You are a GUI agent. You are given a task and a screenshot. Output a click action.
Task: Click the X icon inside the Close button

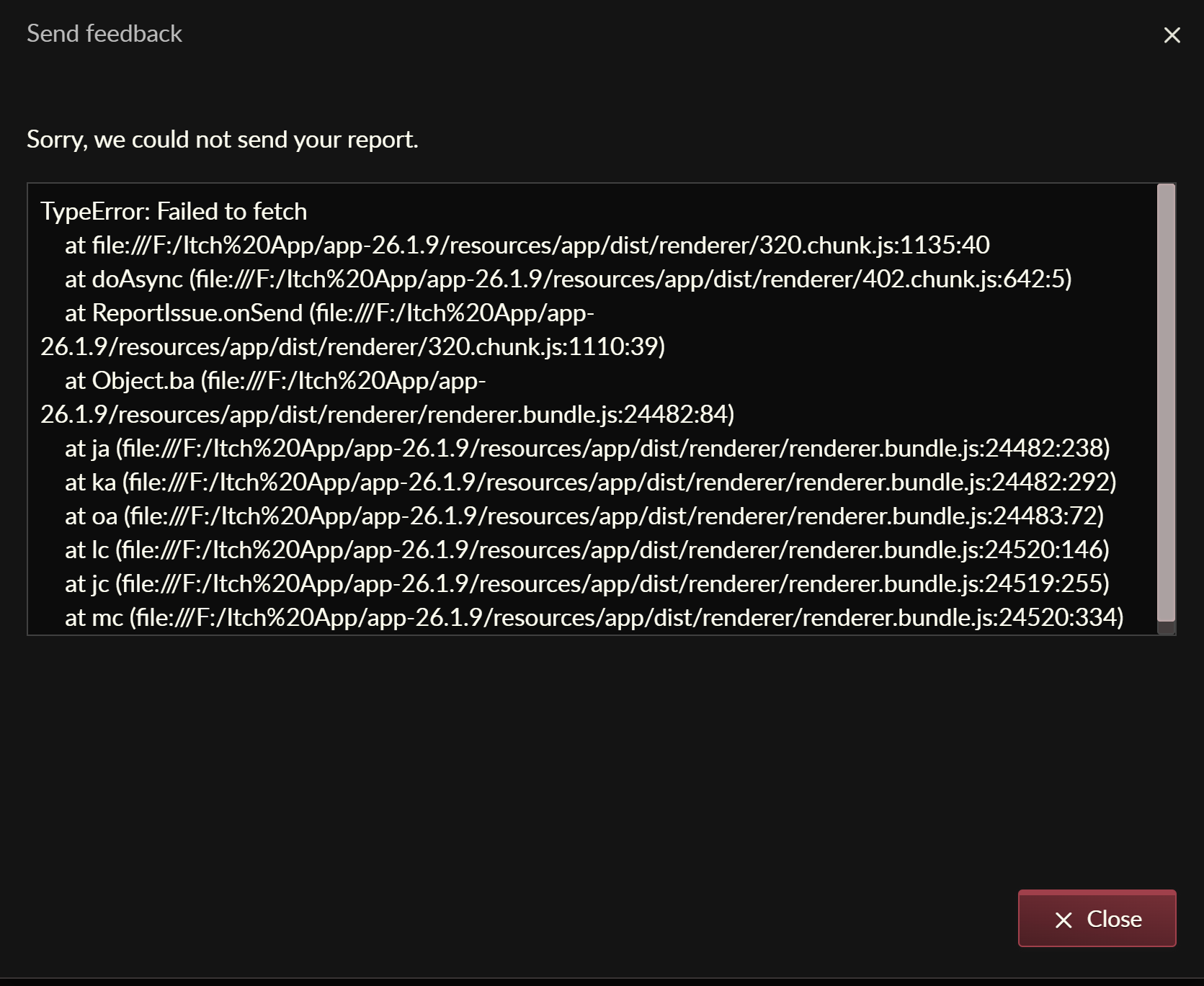(x=1063, y=920)
